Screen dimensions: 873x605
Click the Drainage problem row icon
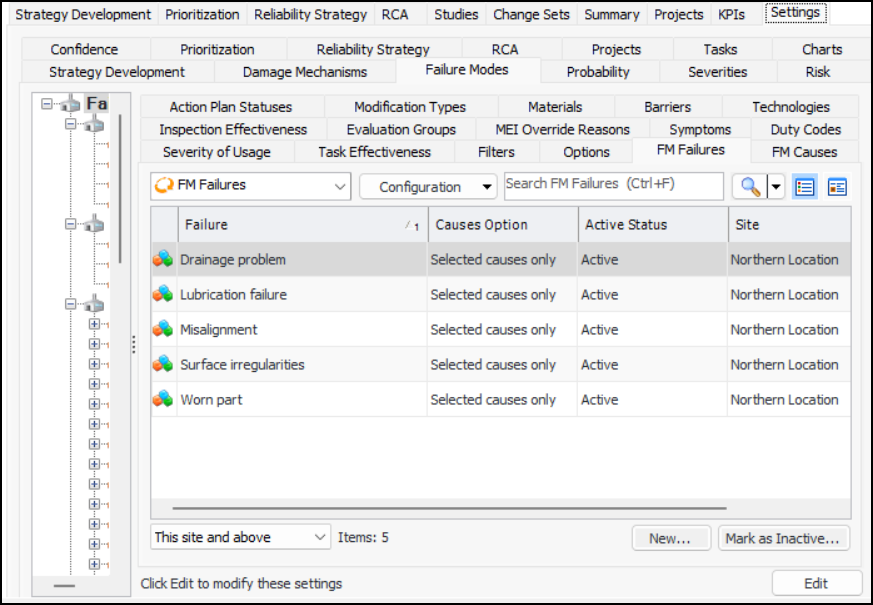click(163, 260)
